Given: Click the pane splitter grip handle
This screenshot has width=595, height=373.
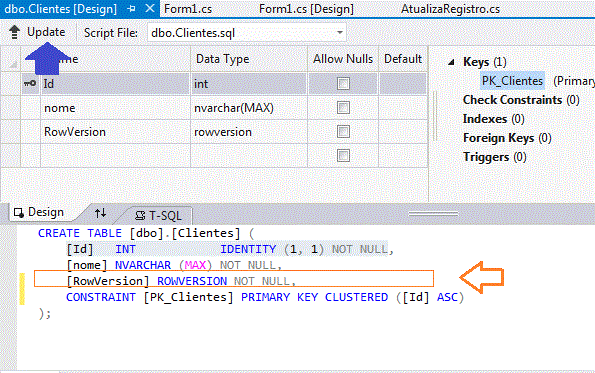Looking at the screenshot, I should tap(433, 214).
